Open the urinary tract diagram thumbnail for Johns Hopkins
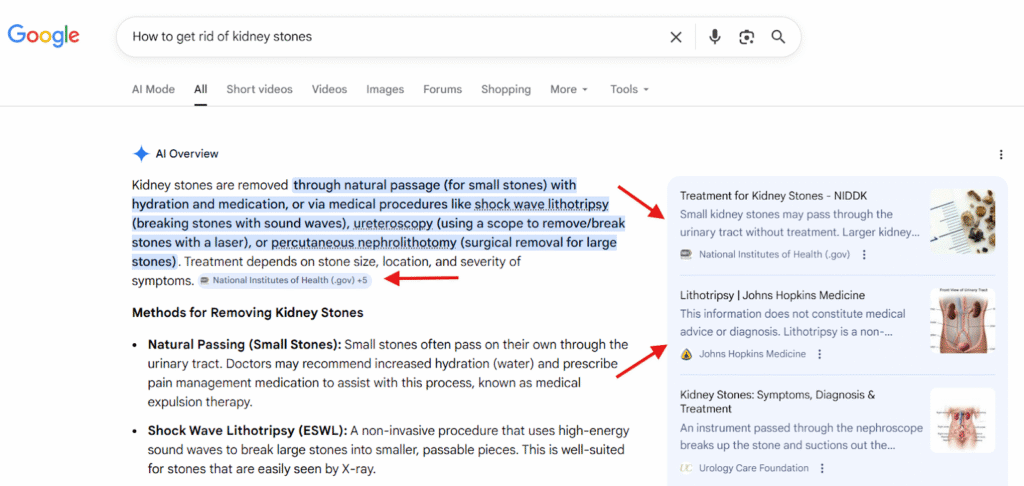 point(963,321)
